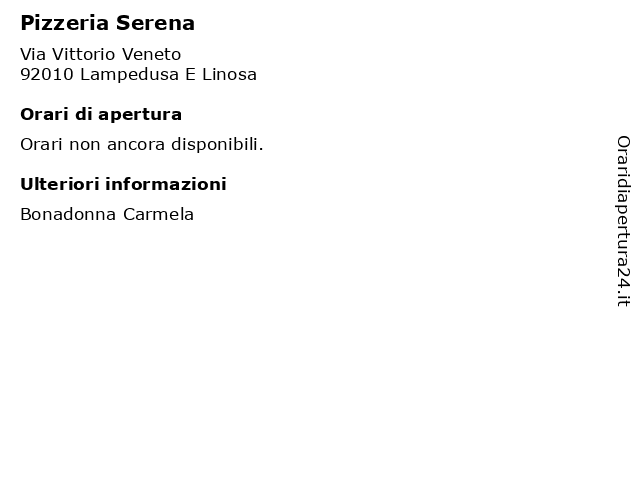Click the word Pizzeria in the title
640x480 pixels.
(x=64, y=23)
